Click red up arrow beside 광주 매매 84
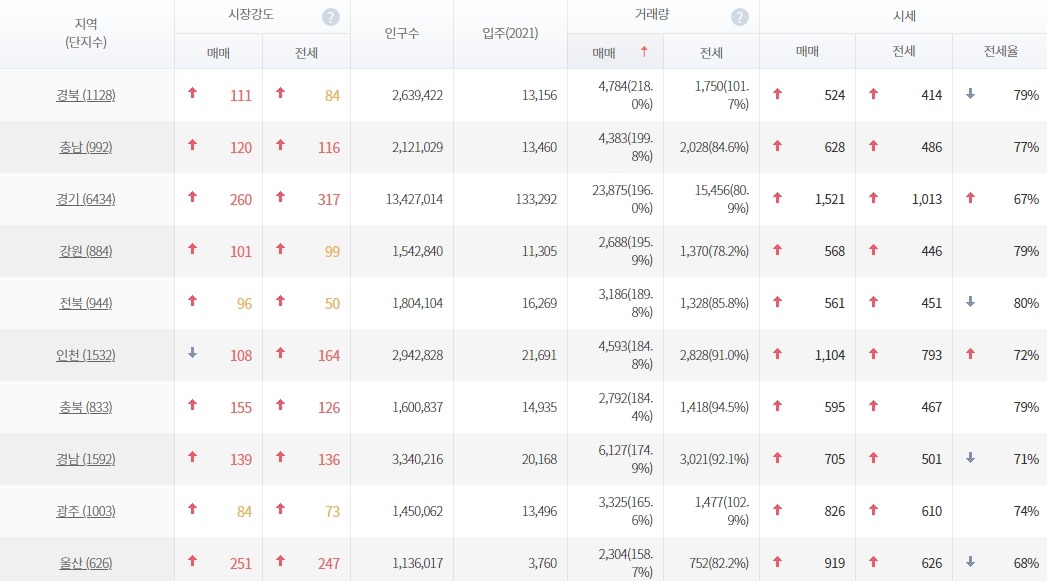 coord(192,509)
